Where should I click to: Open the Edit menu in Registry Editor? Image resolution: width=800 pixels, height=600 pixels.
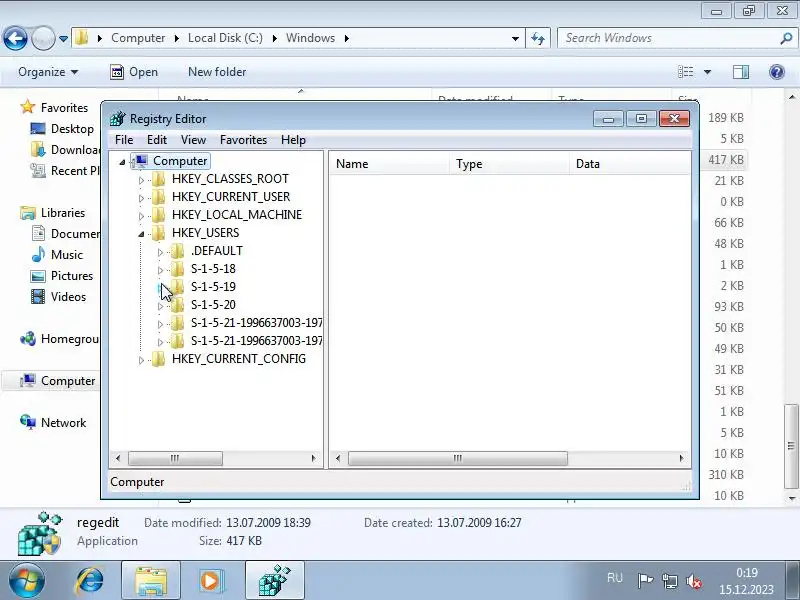(157, 140)
